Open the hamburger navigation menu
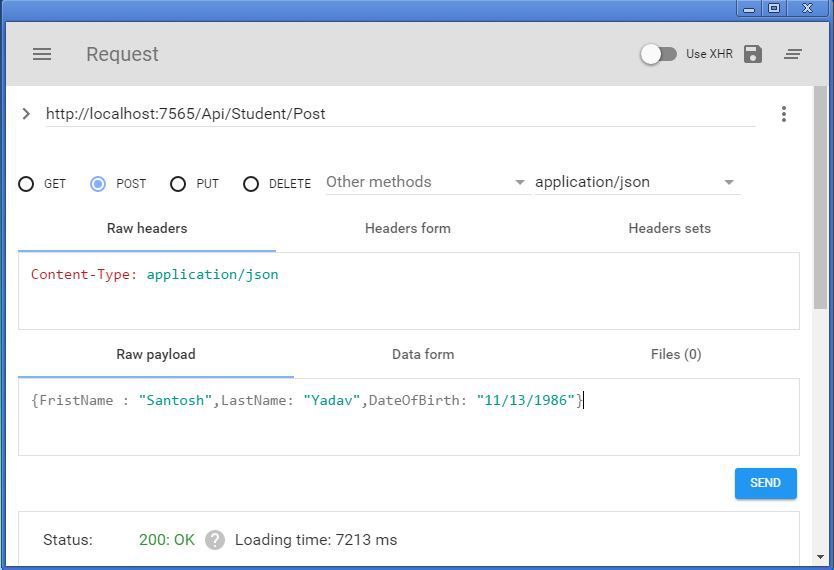 [42, 54]
